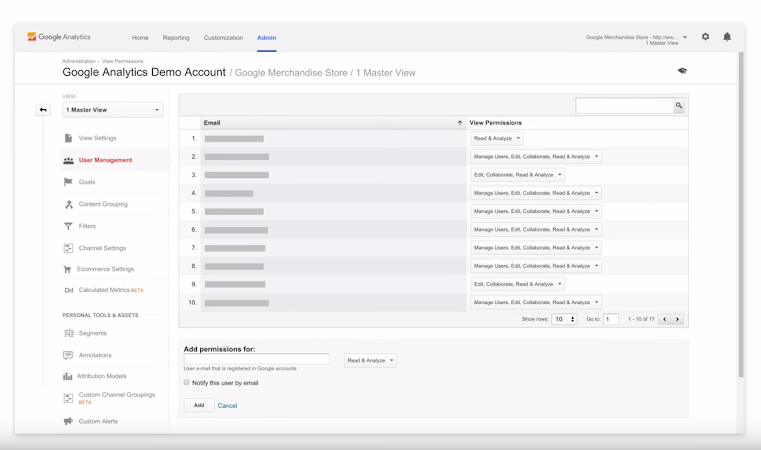Open Content Grouping in the sidebar
Image resolution: width=761 pixels, height=450 pixels.
103,204
